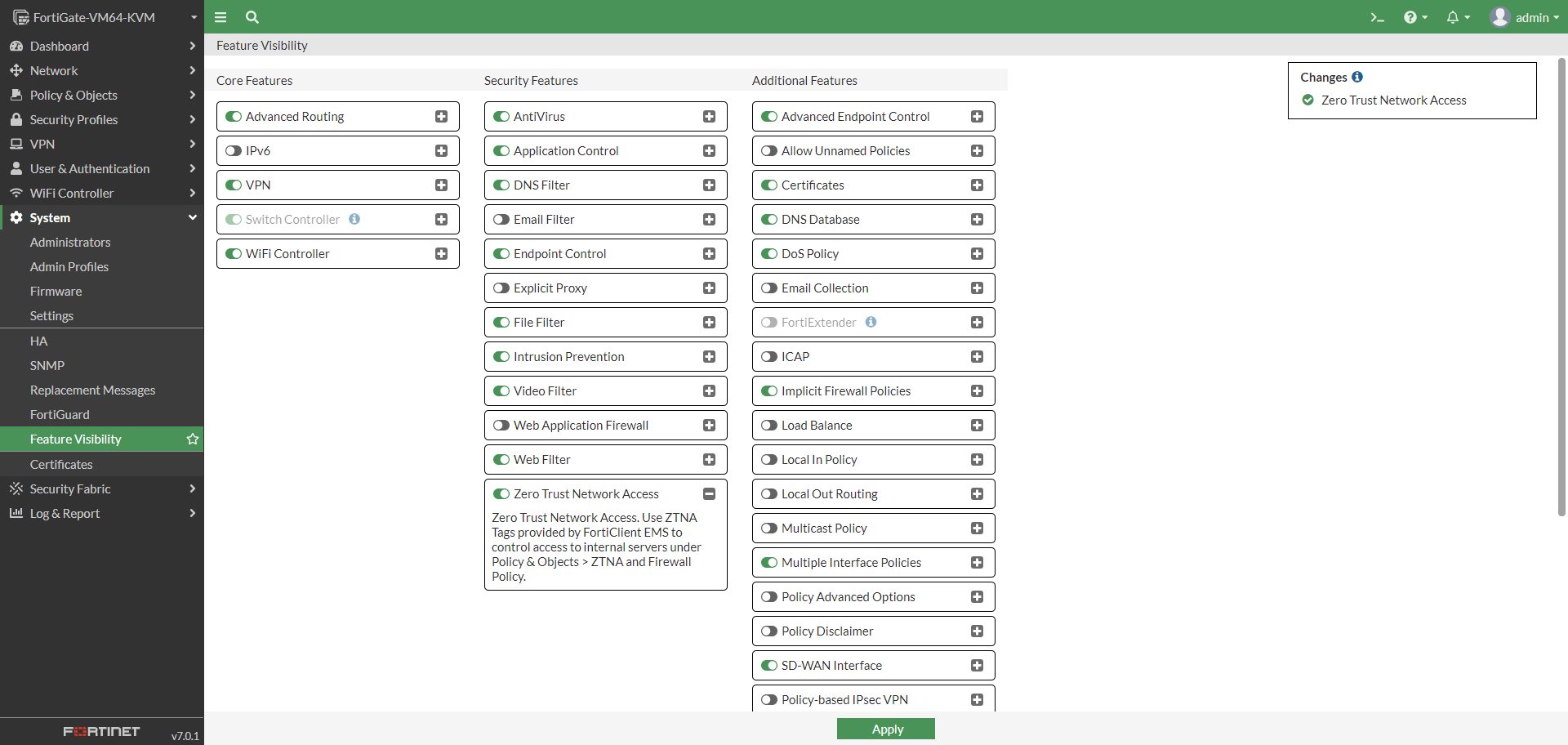Click the page vertical scrollbar
Viewport: 1568px width, 745px height.
coord(1561,286)
